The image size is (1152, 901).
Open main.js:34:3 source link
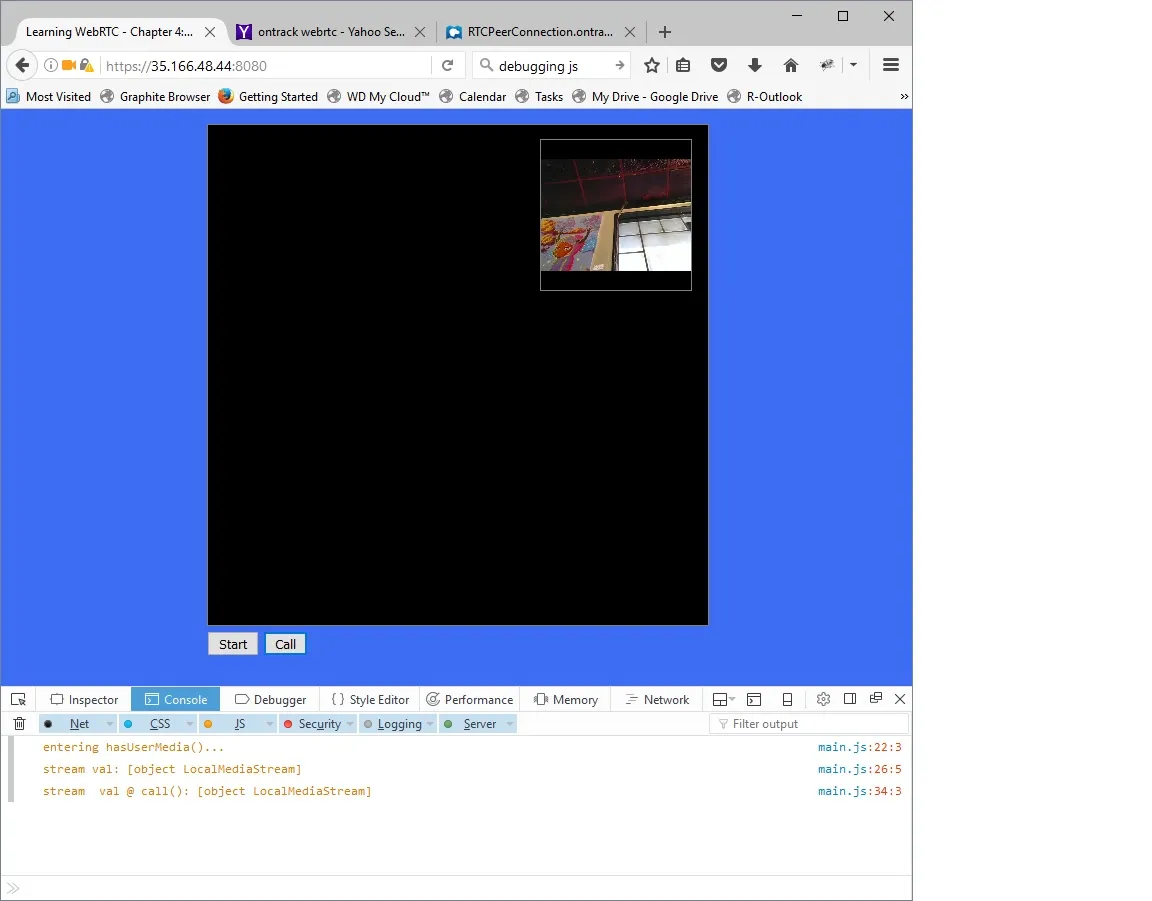click(860, 791)
